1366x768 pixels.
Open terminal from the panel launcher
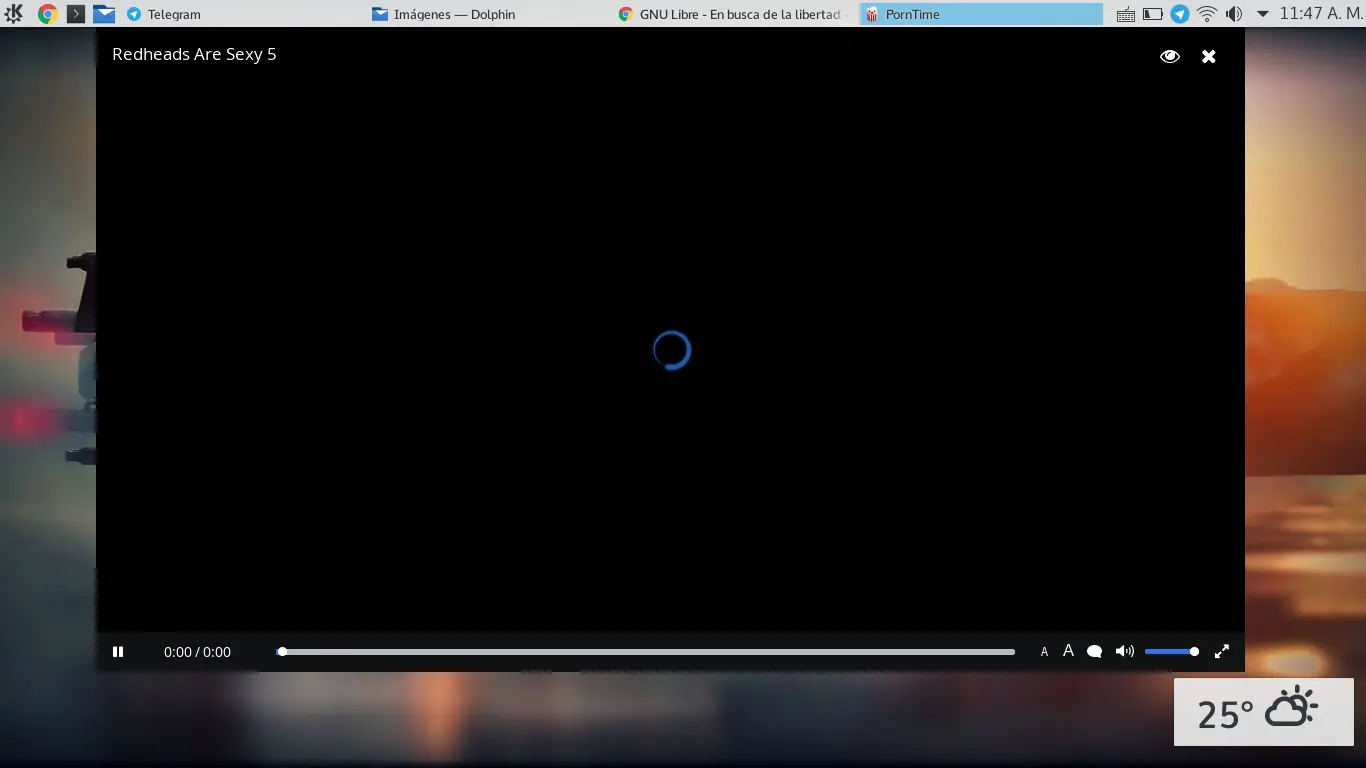75,14
